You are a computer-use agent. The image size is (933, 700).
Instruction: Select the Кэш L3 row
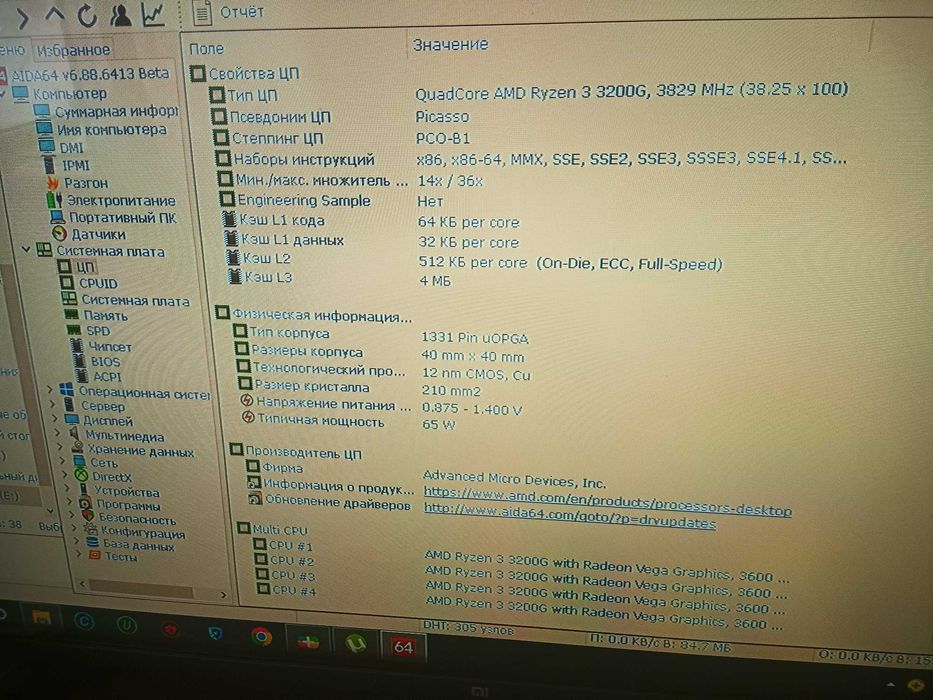pos(339,279)
